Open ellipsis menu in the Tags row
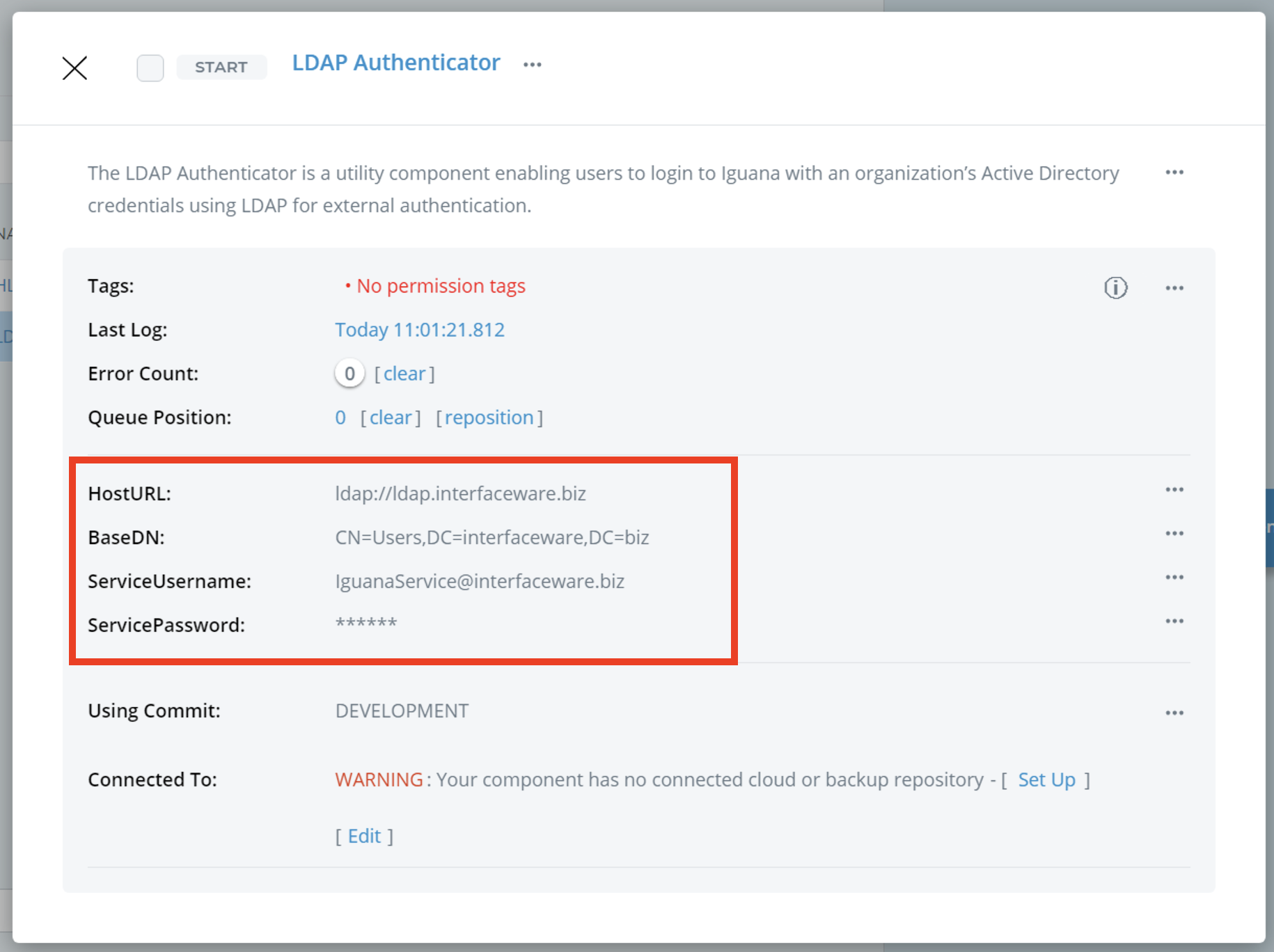Screen dimensions: 1274x952 [x=1174, y=288]
